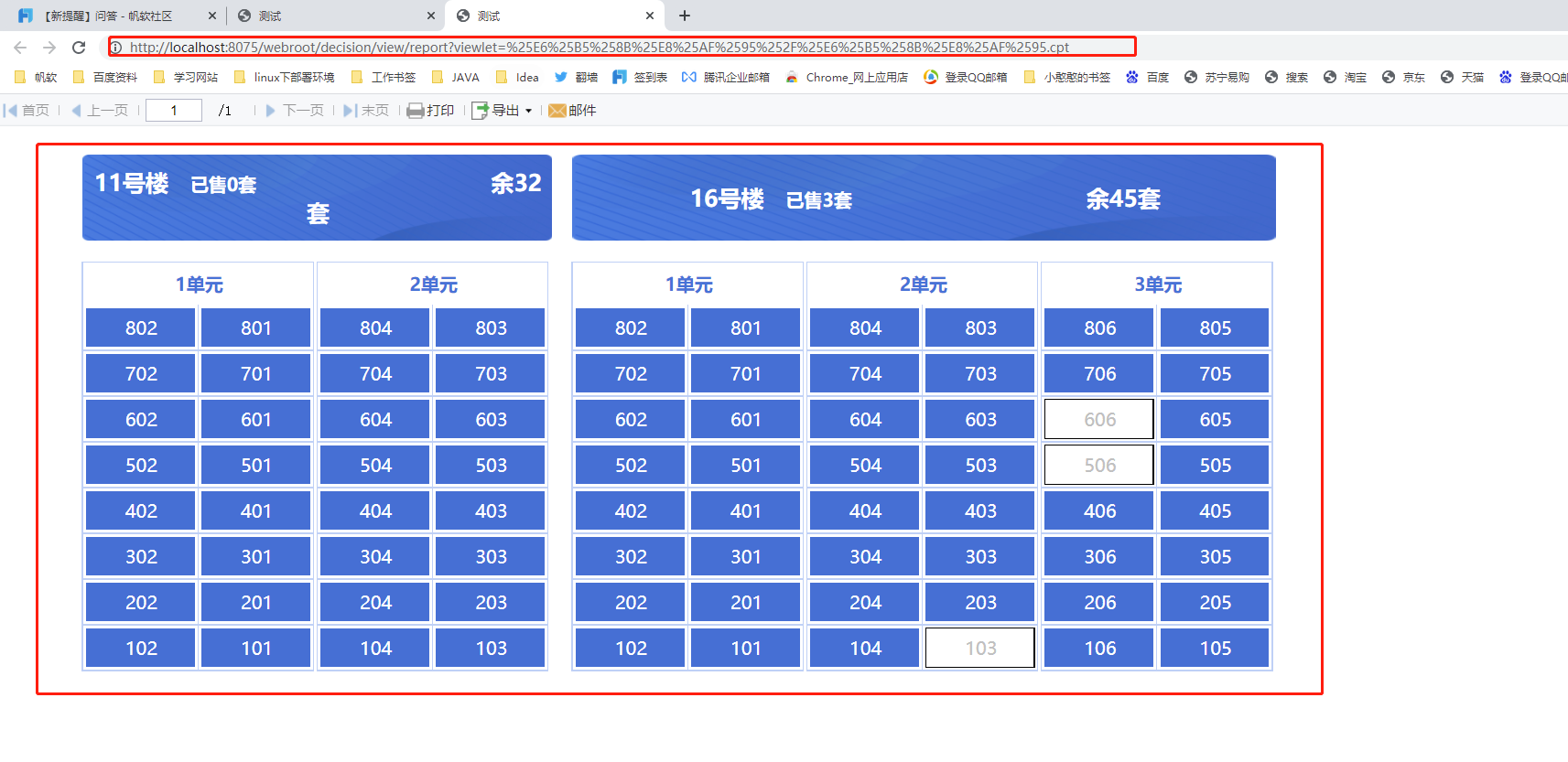
Task: Click the browser forward arrow
Action: tap(49, 48)
